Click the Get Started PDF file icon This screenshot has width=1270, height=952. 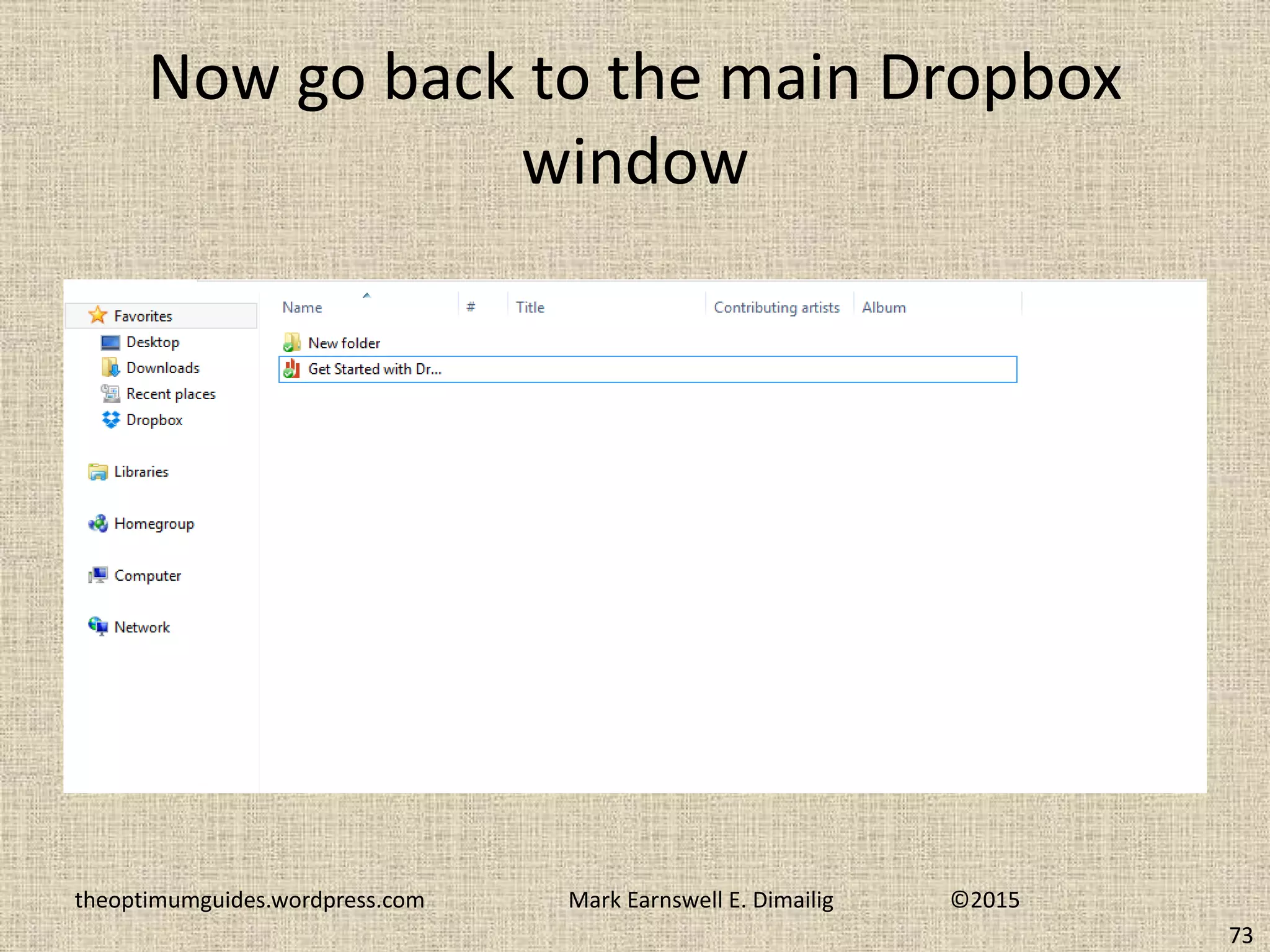click(291, 369)
